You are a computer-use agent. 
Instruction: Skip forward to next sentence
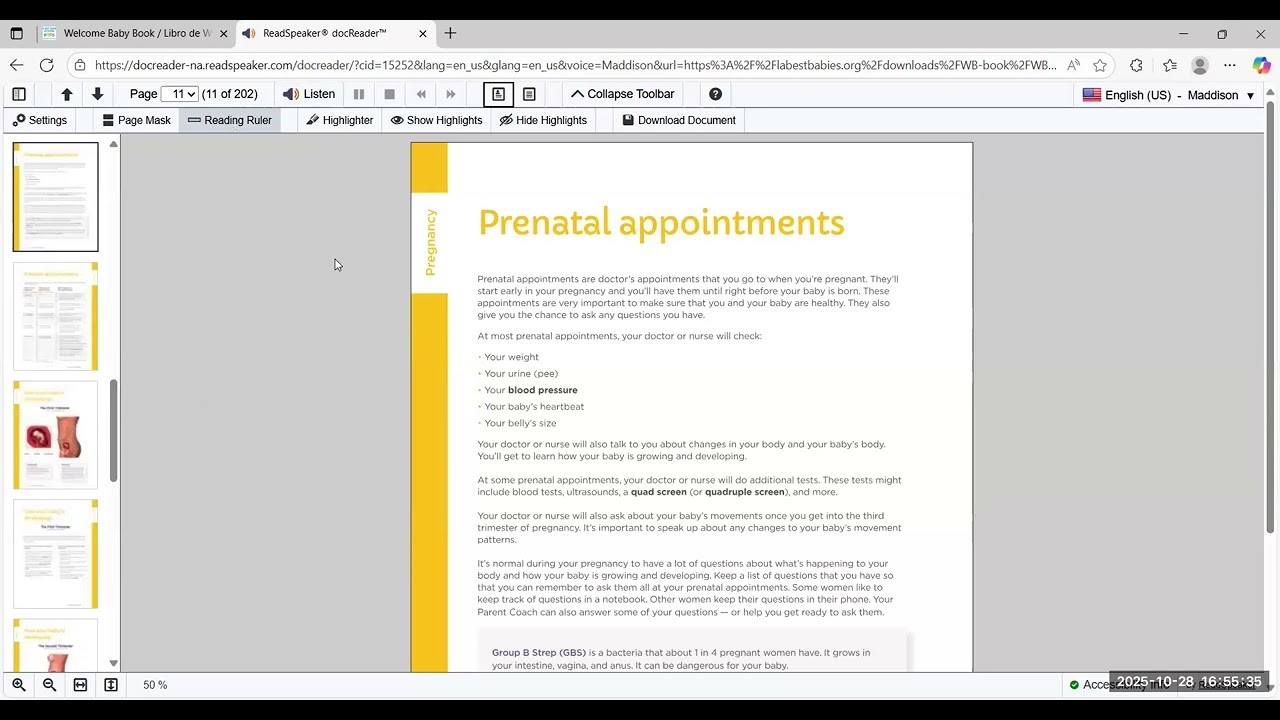[451, 94]
